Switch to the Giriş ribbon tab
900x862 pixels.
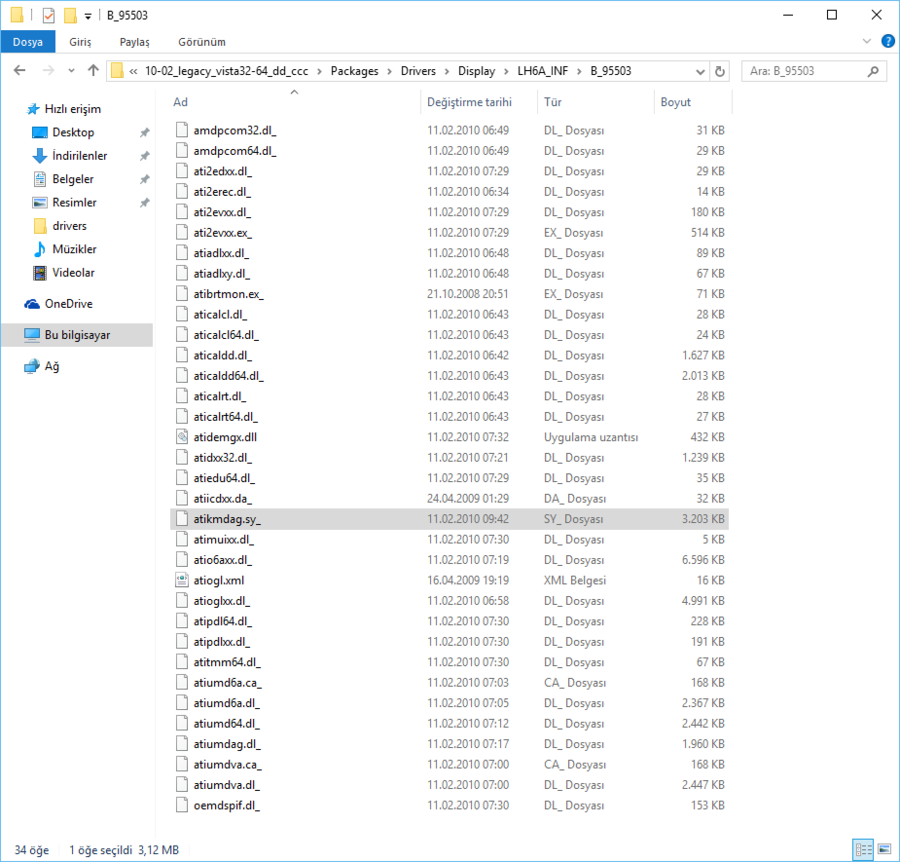pyautogui.click(x=80, y=42)
